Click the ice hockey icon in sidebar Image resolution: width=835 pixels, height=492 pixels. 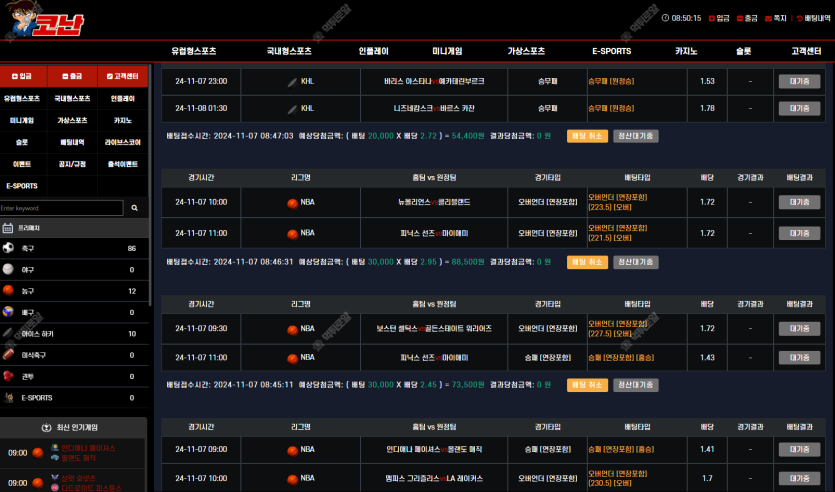pos(9,333)
